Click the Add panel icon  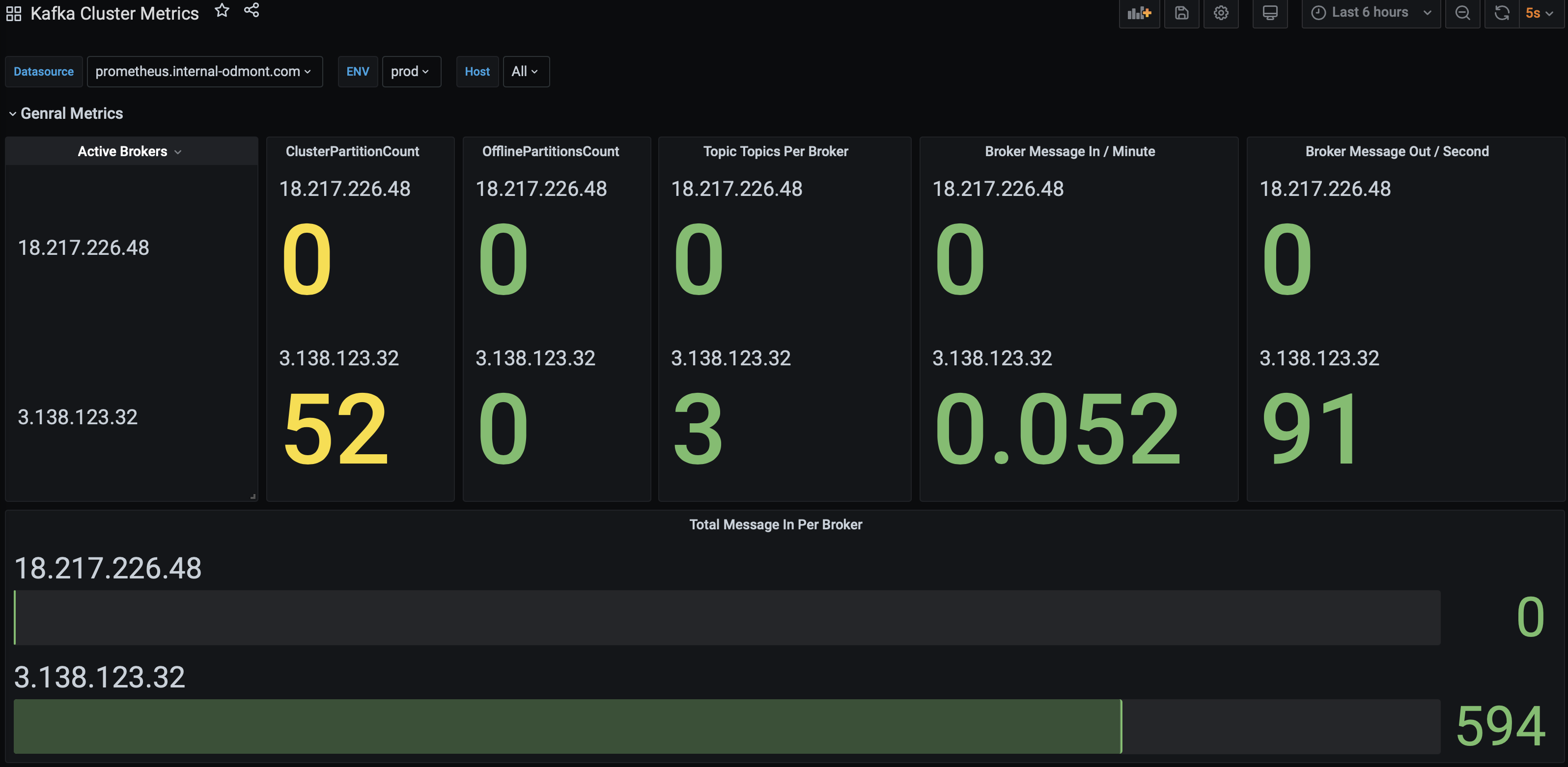pos(1139,13)
